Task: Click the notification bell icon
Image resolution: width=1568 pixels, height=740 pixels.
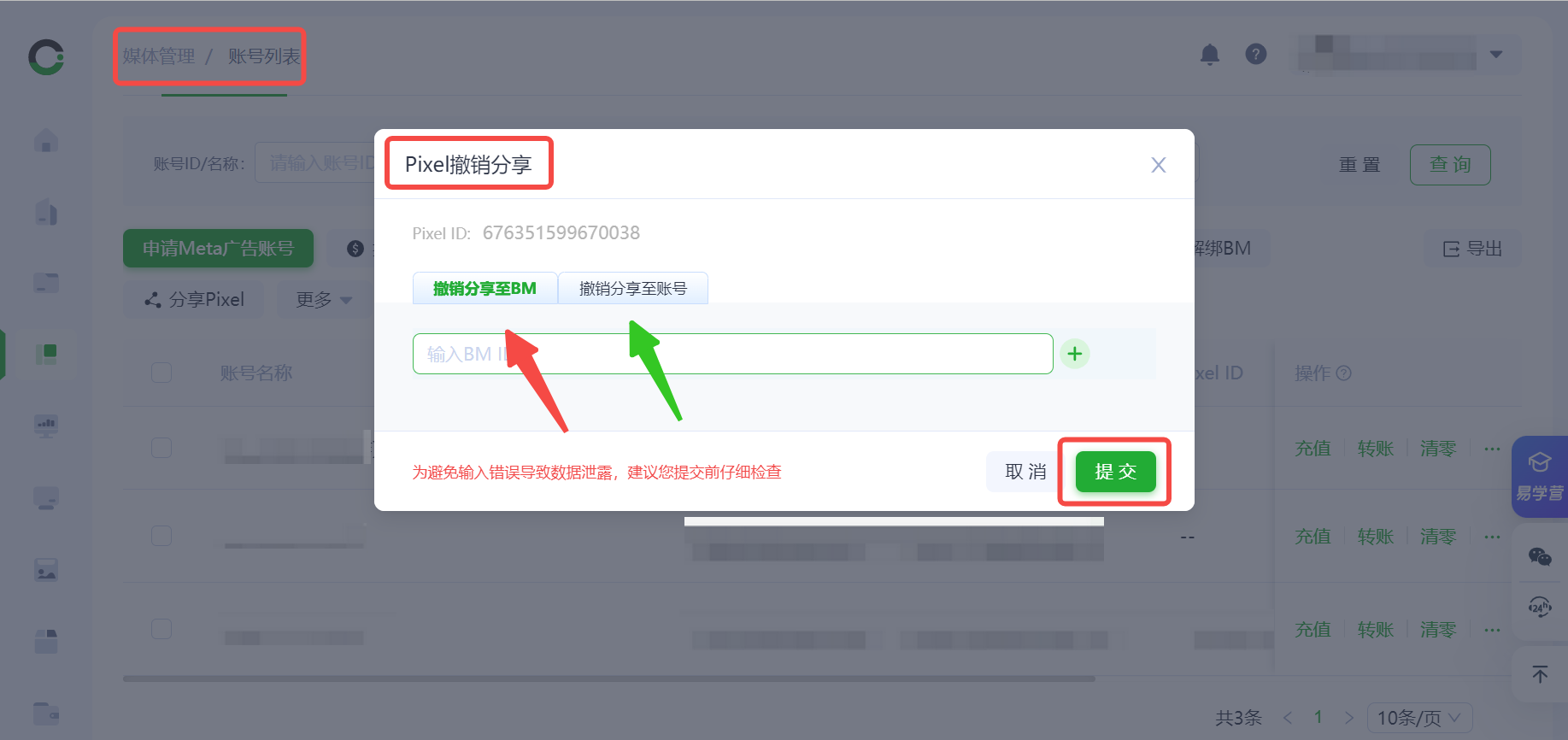Action: pos(1209,55)
